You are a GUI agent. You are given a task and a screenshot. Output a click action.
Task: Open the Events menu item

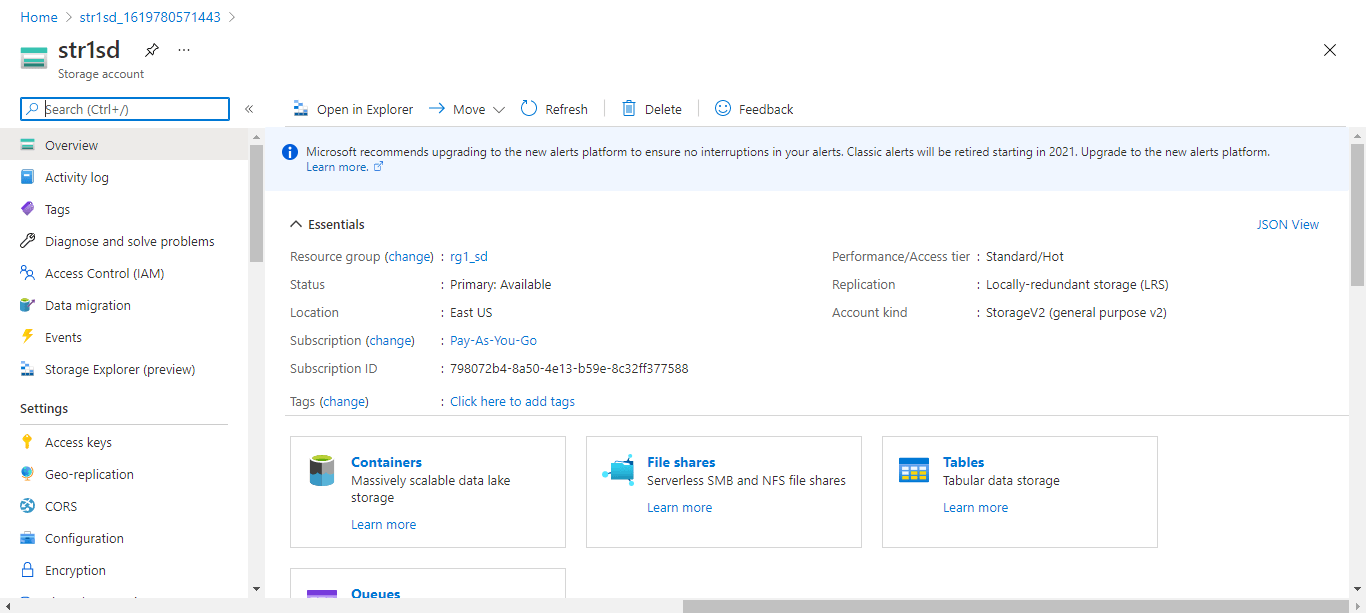[124, 337]
